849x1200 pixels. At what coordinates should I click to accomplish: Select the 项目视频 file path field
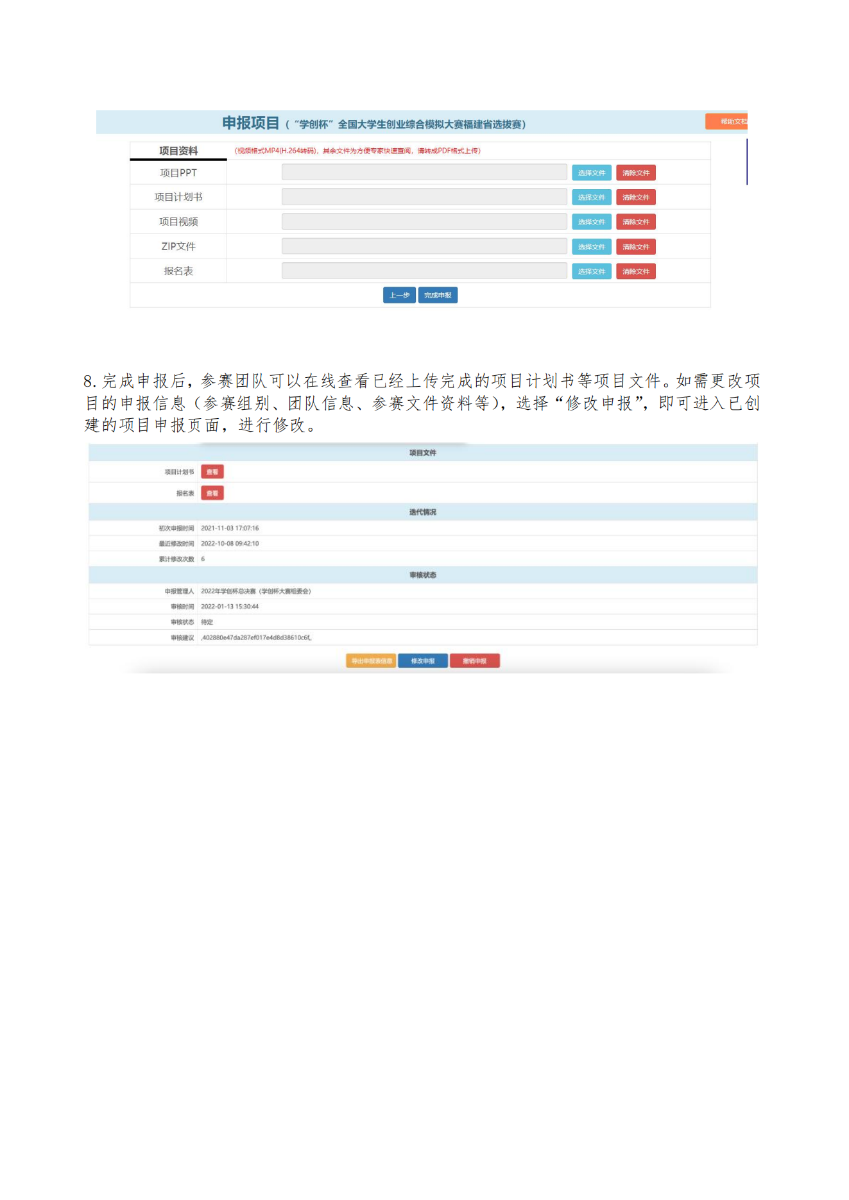tap(424, 222)
